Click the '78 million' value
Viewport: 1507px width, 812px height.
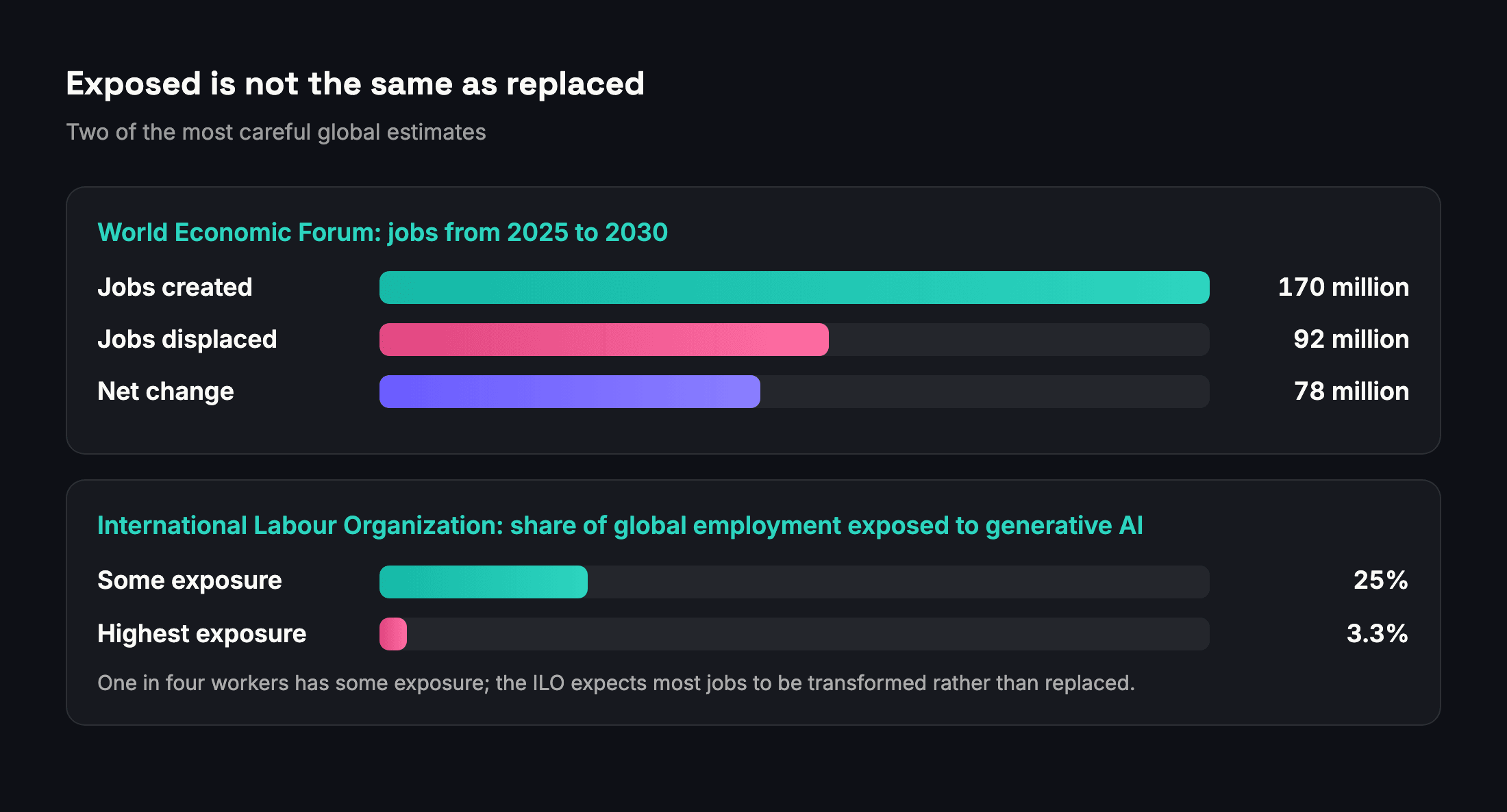click(1351, 391)
